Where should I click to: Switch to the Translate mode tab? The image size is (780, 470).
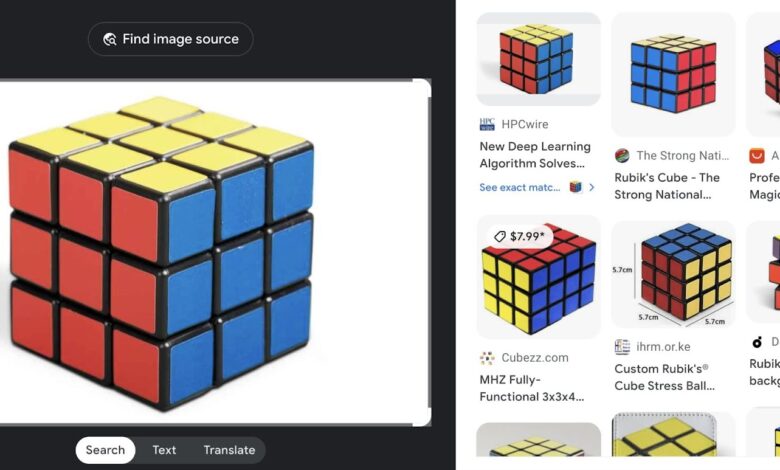click(x=229, y=450)
